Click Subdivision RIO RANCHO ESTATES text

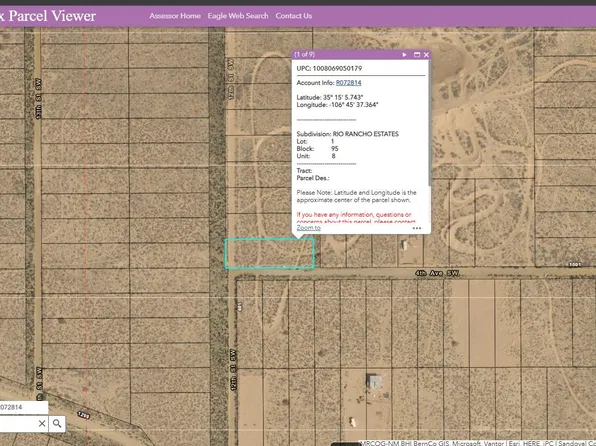click(347, 134)
